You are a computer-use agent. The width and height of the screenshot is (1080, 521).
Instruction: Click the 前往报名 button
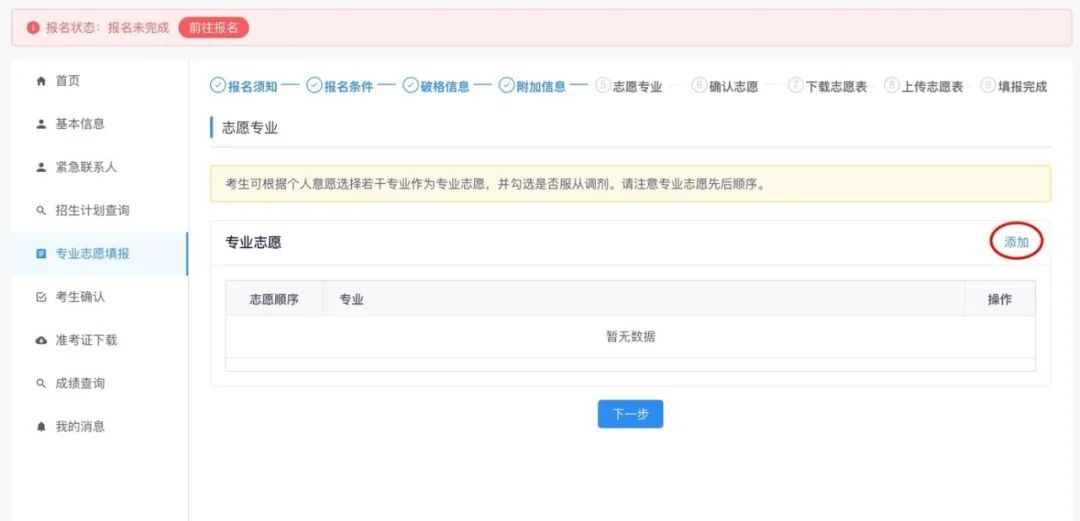coord(214,28)
